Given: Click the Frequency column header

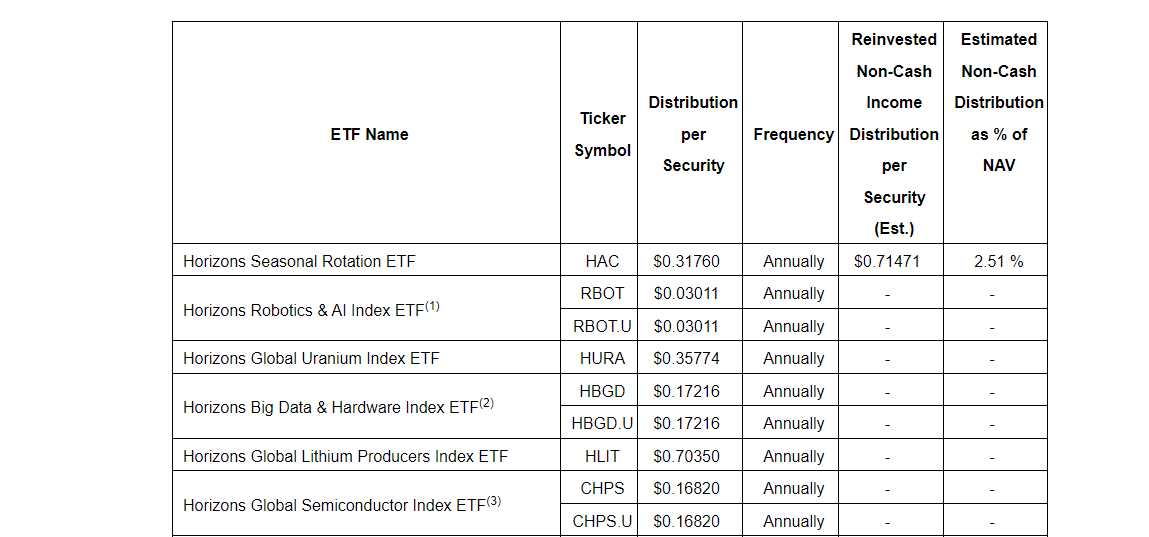Looking at the screenshot, I should point(793,134).
